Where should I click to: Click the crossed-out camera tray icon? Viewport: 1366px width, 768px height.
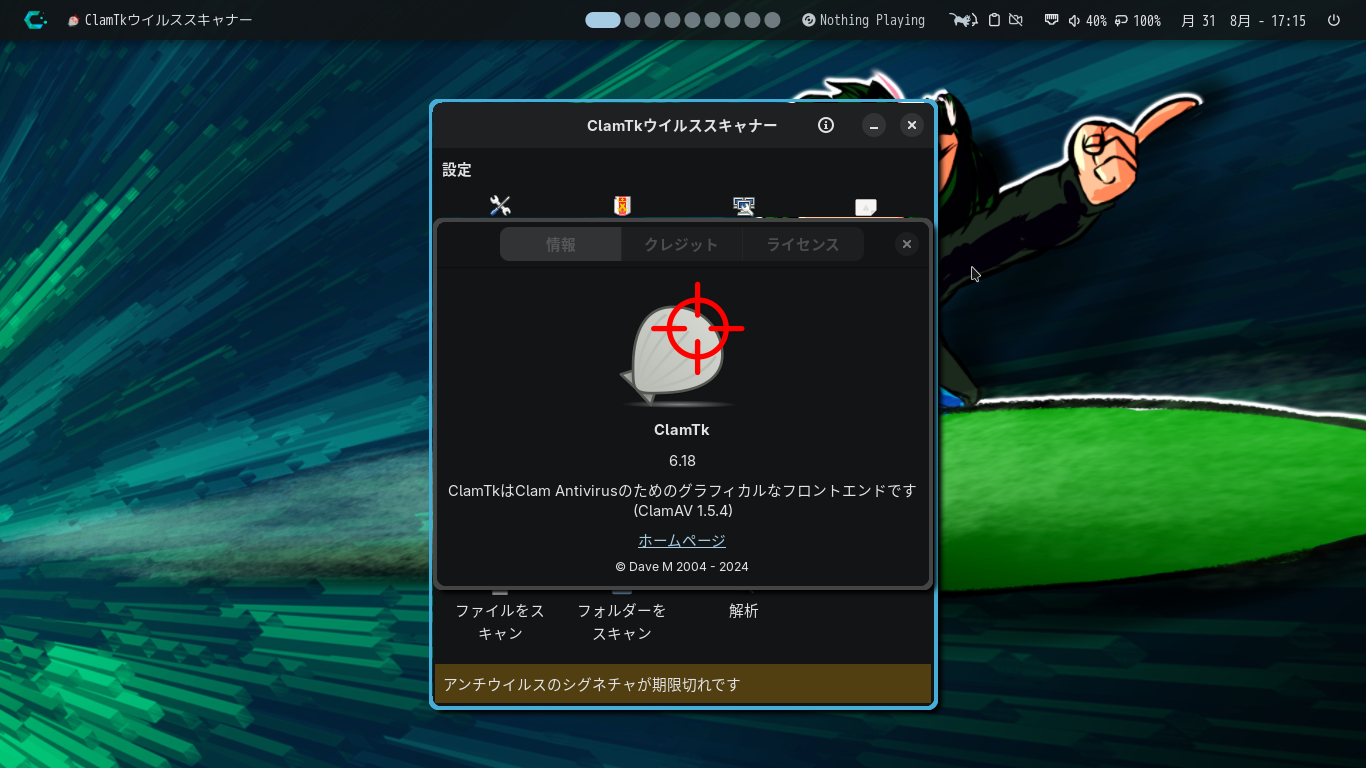point(1016,20)
